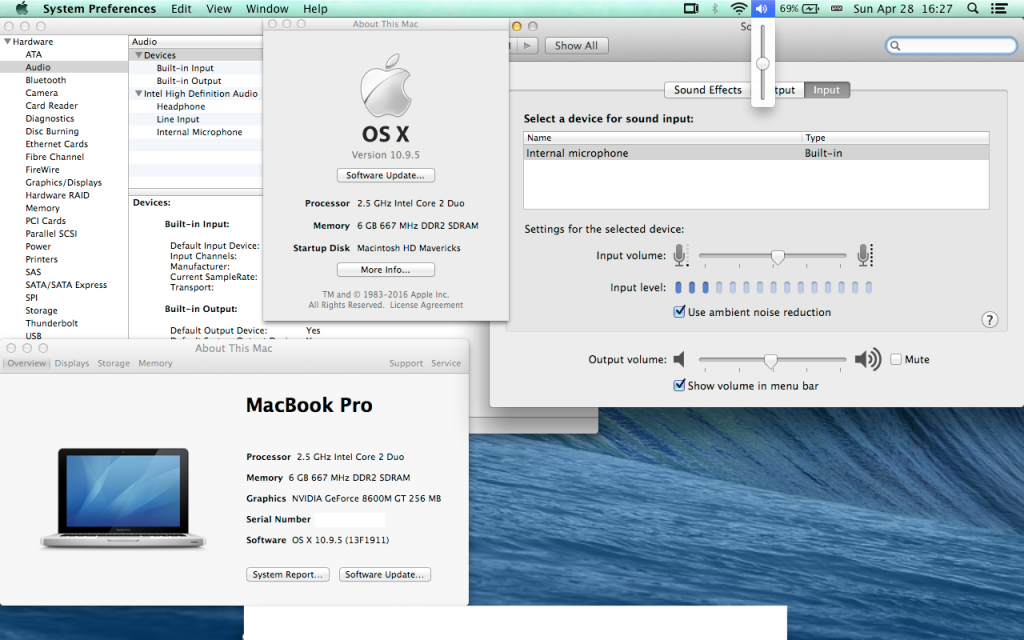The image size is (1024, 640).
Task: Disable Use ambient noise reduction
Action: click(679, 311)
